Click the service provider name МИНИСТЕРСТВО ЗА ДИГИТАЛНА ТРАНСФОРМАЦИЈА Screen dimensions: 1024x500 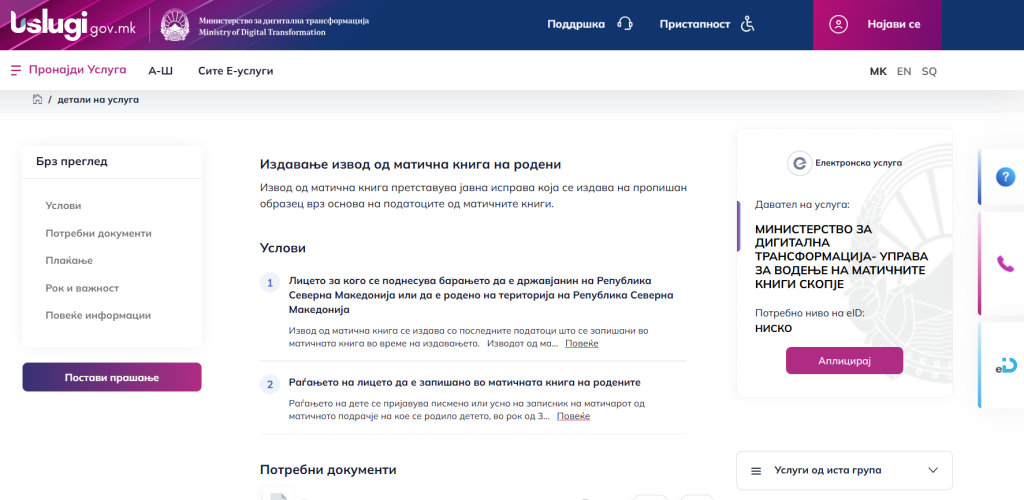[x=841, y=257]
